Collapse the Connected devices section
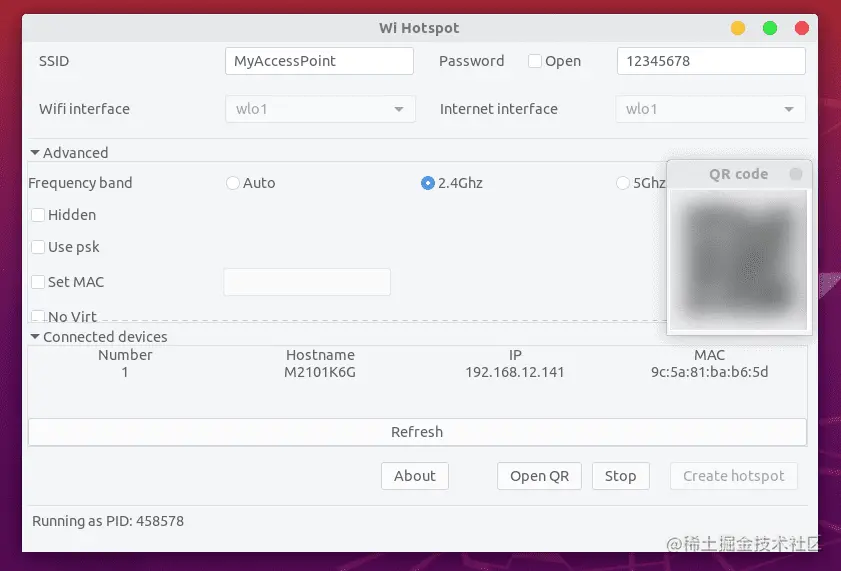 point(99,337)
